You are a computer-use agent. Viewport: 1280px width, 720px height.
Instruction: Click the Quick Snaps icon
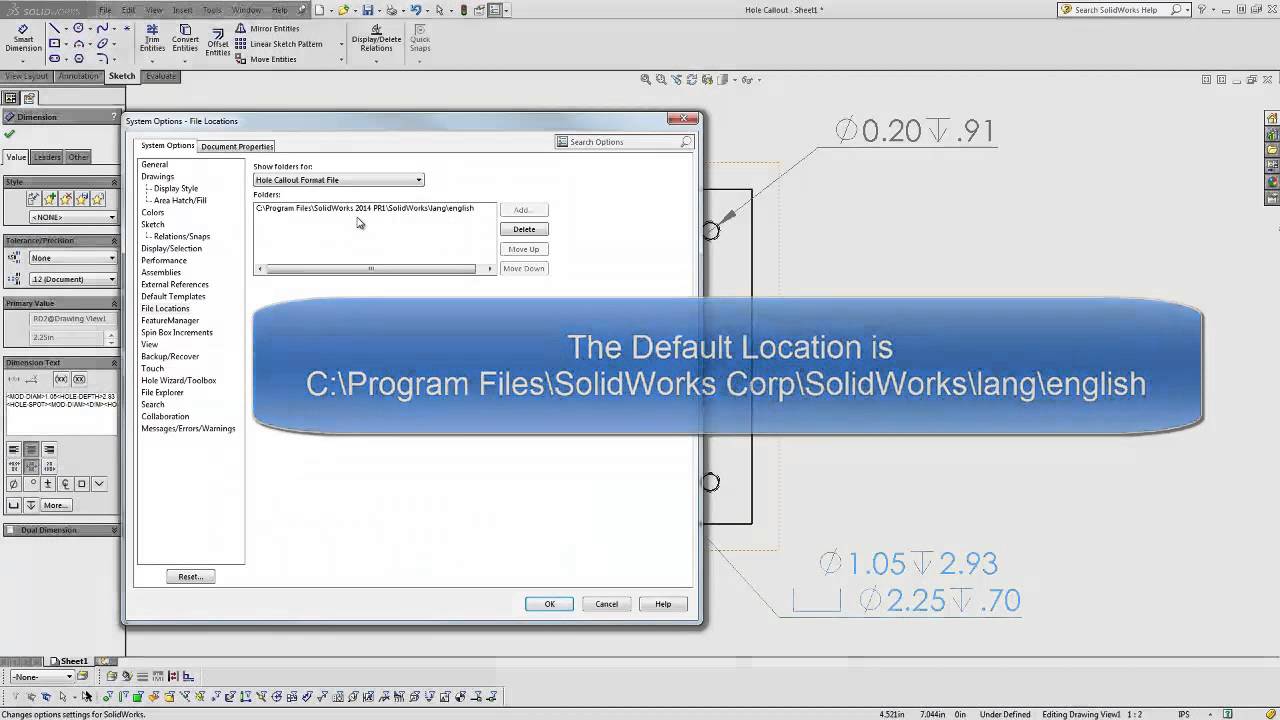click(420, 38)
